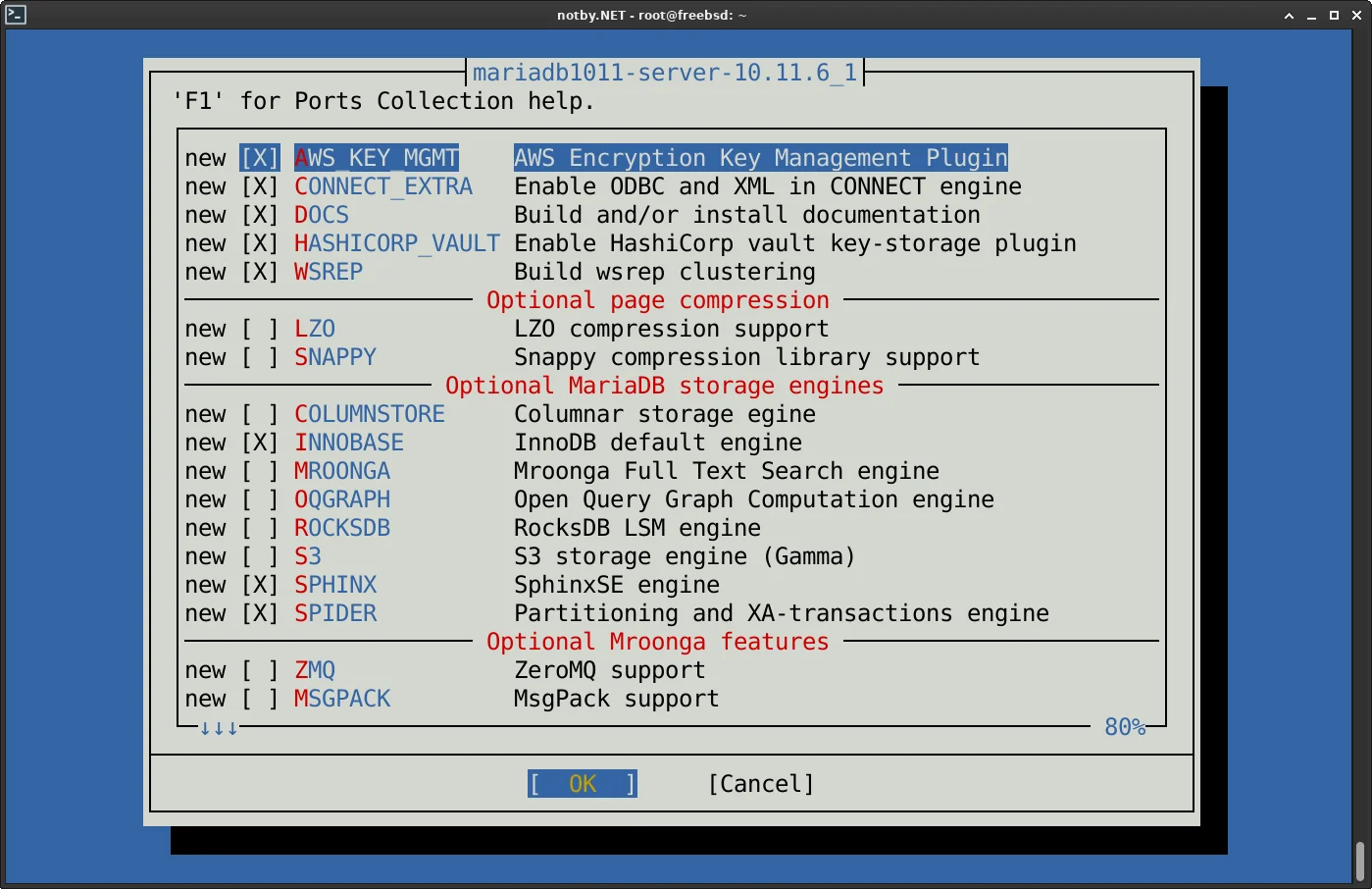Select the HASHICORP_VAULT option name
This screenshot has width=1372, height=889.
point(397,243)
